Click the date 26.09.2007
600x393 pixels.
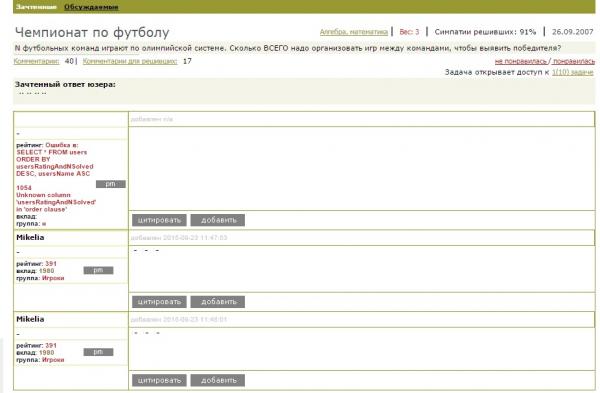[x=572, y=32]
